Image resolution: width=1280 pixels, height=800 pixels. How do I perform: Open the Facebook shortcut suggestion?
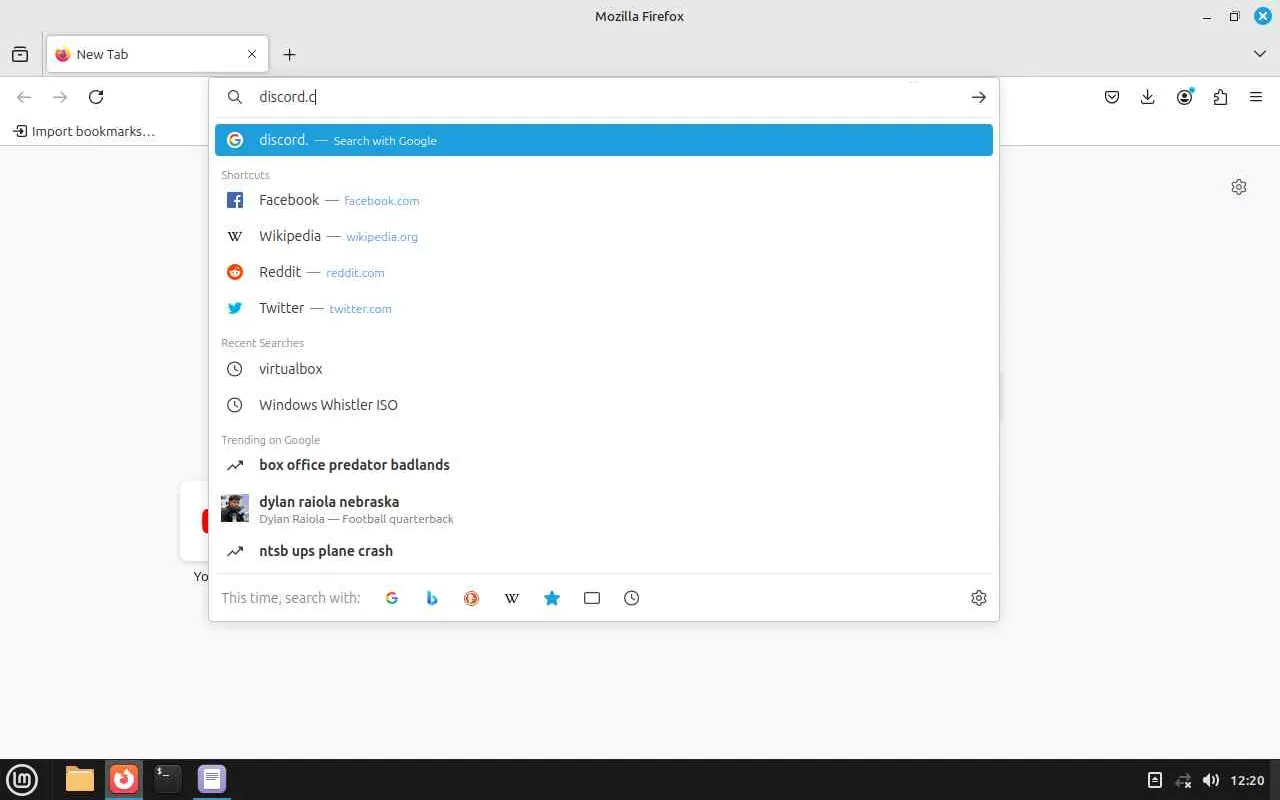[604, 200]
